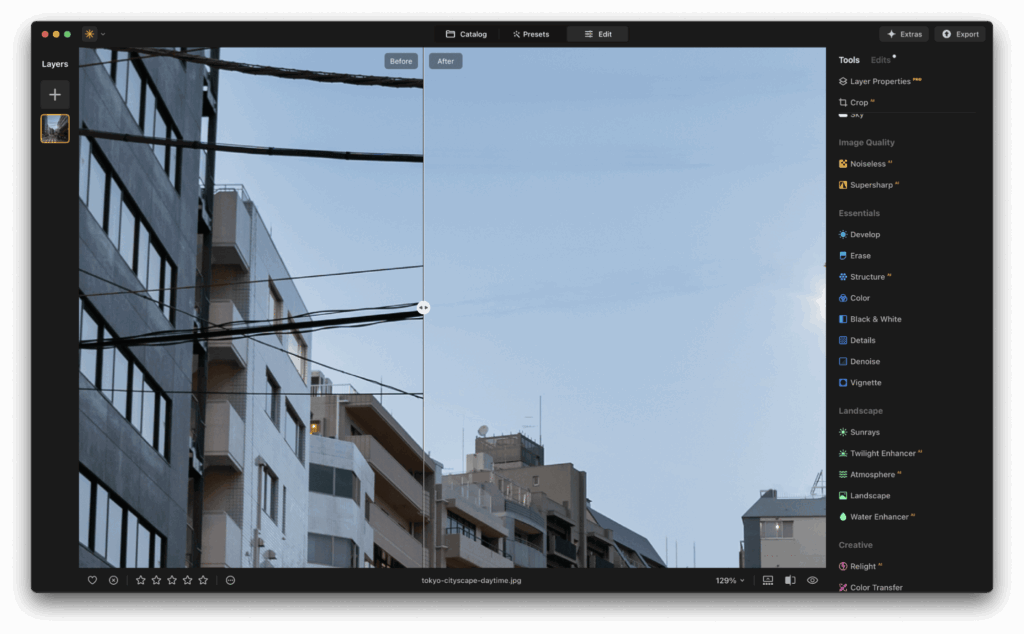Give the photo a four-star rating
This screenshot has width=1024, height=634.
coord(188,579)
